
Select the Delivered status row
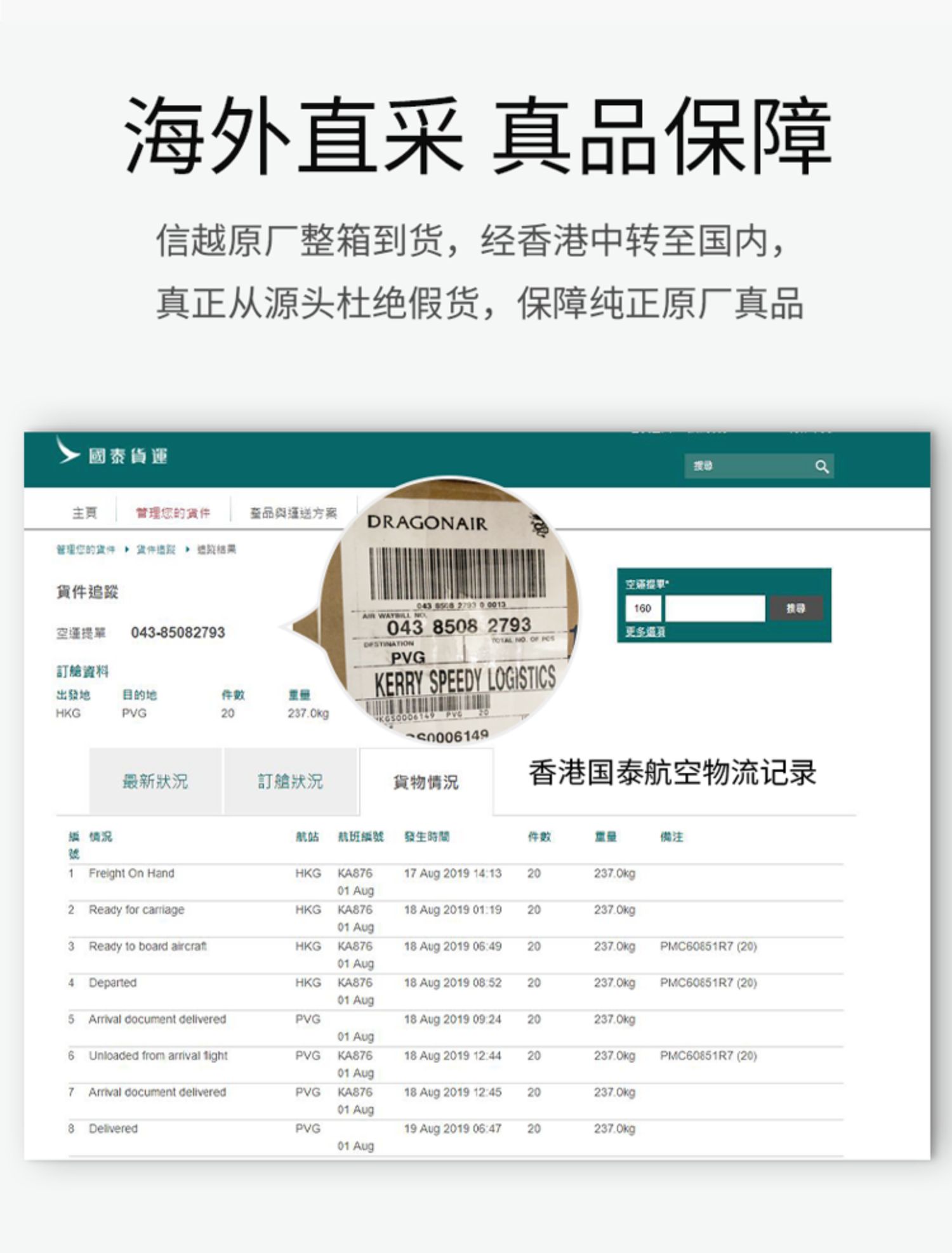pyautogui.click(x=456, y=1137)
